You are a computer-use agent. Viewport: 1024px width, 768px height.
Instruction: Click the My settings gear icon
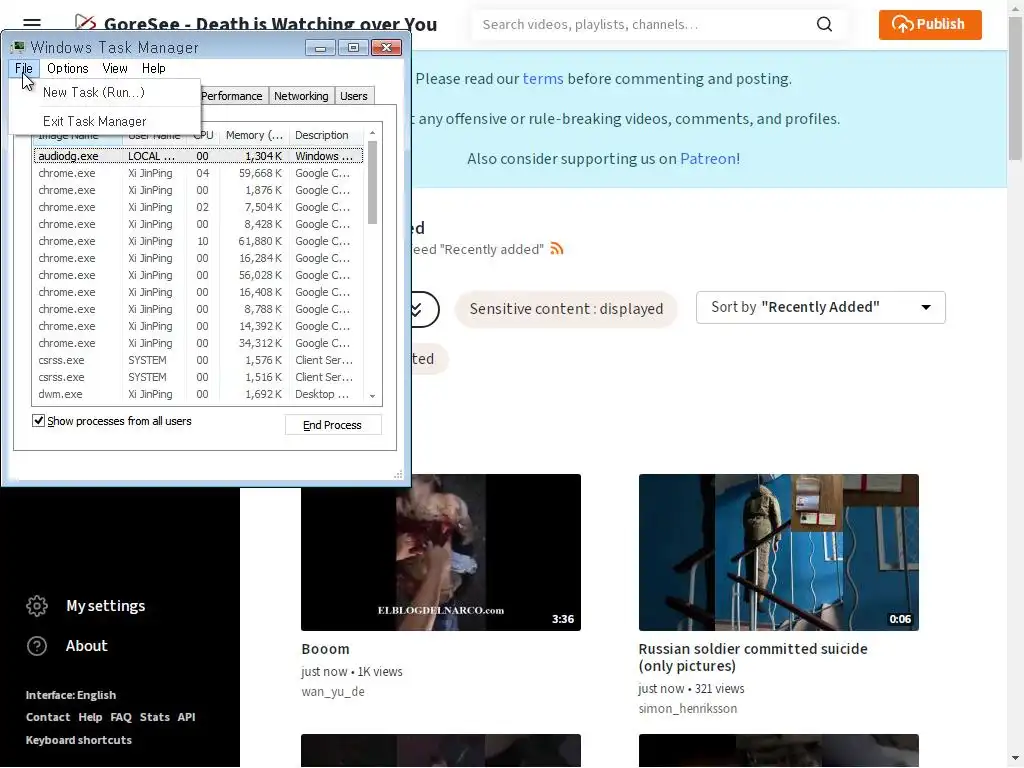(x=37, y=606)
